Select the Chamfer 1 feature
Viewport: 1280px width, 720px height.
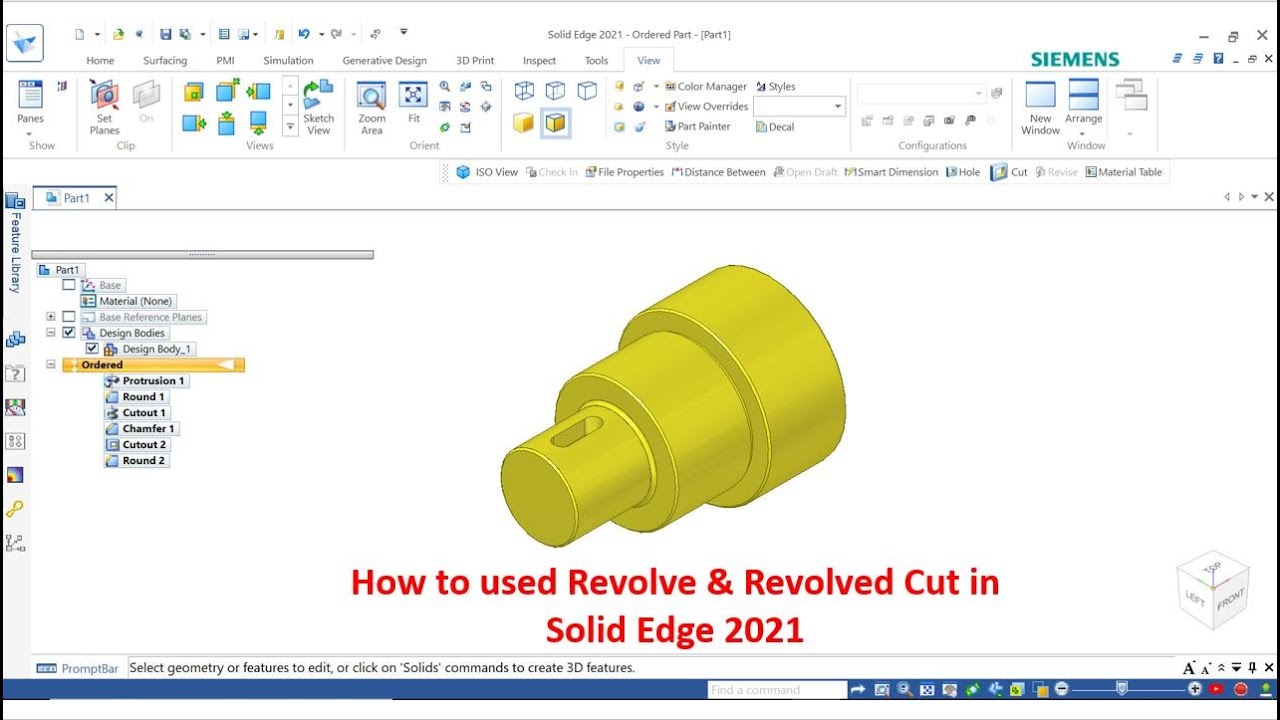pos(140,429)
